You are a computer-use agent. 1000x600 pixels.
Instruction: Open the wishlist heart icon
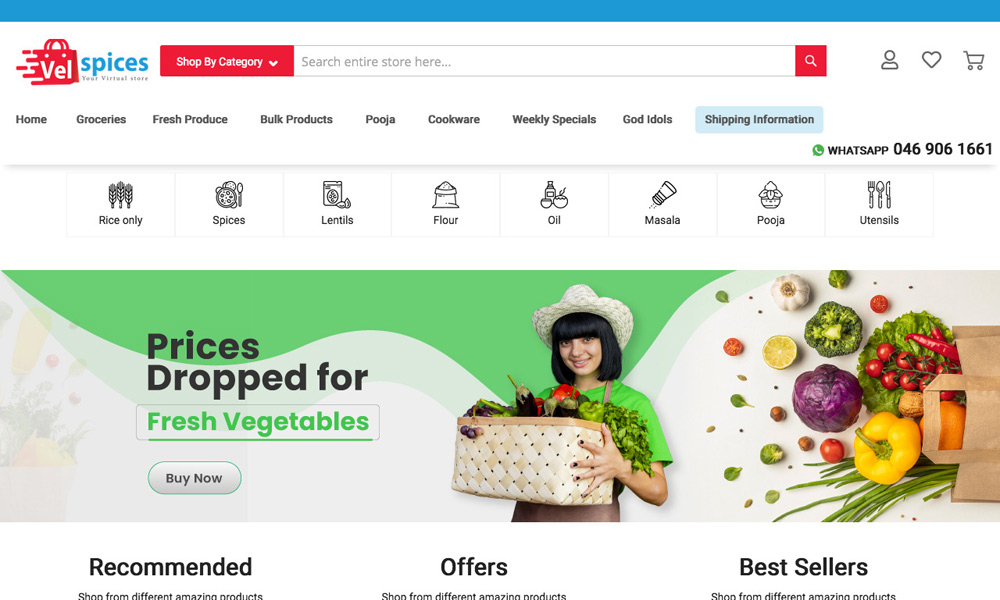(x=931, y=60)
